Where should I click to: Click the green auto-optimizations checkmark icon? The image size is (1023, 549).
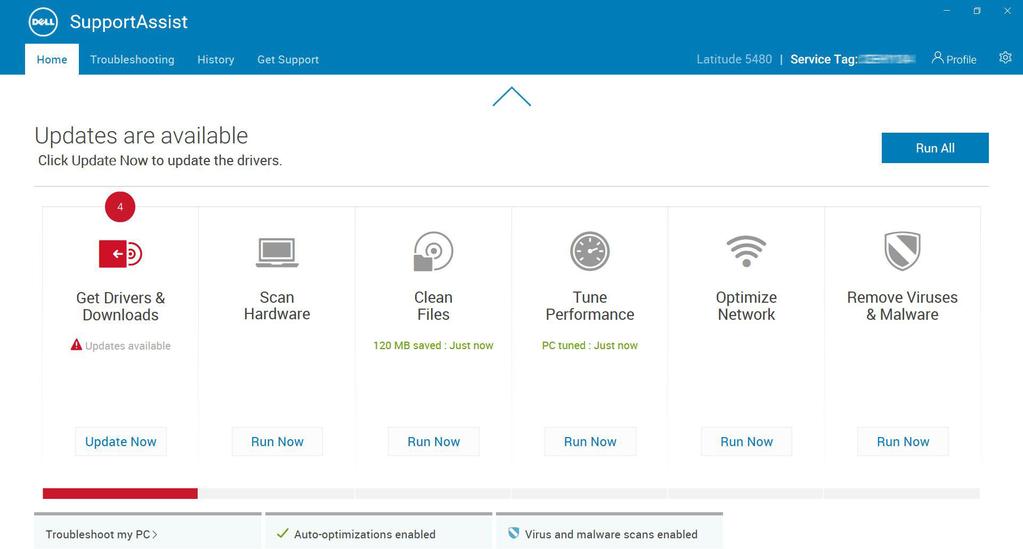(x=282, y=533)
